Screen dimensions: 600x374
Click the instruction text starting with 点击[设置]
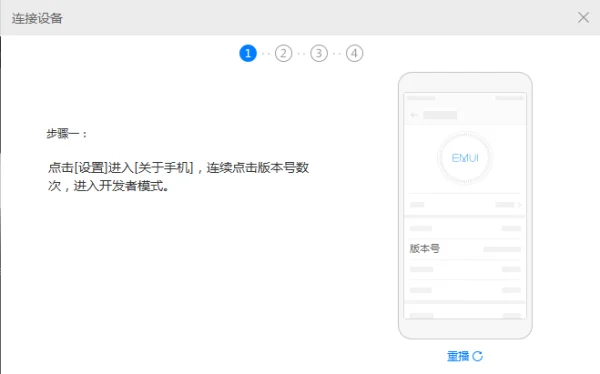178,176
